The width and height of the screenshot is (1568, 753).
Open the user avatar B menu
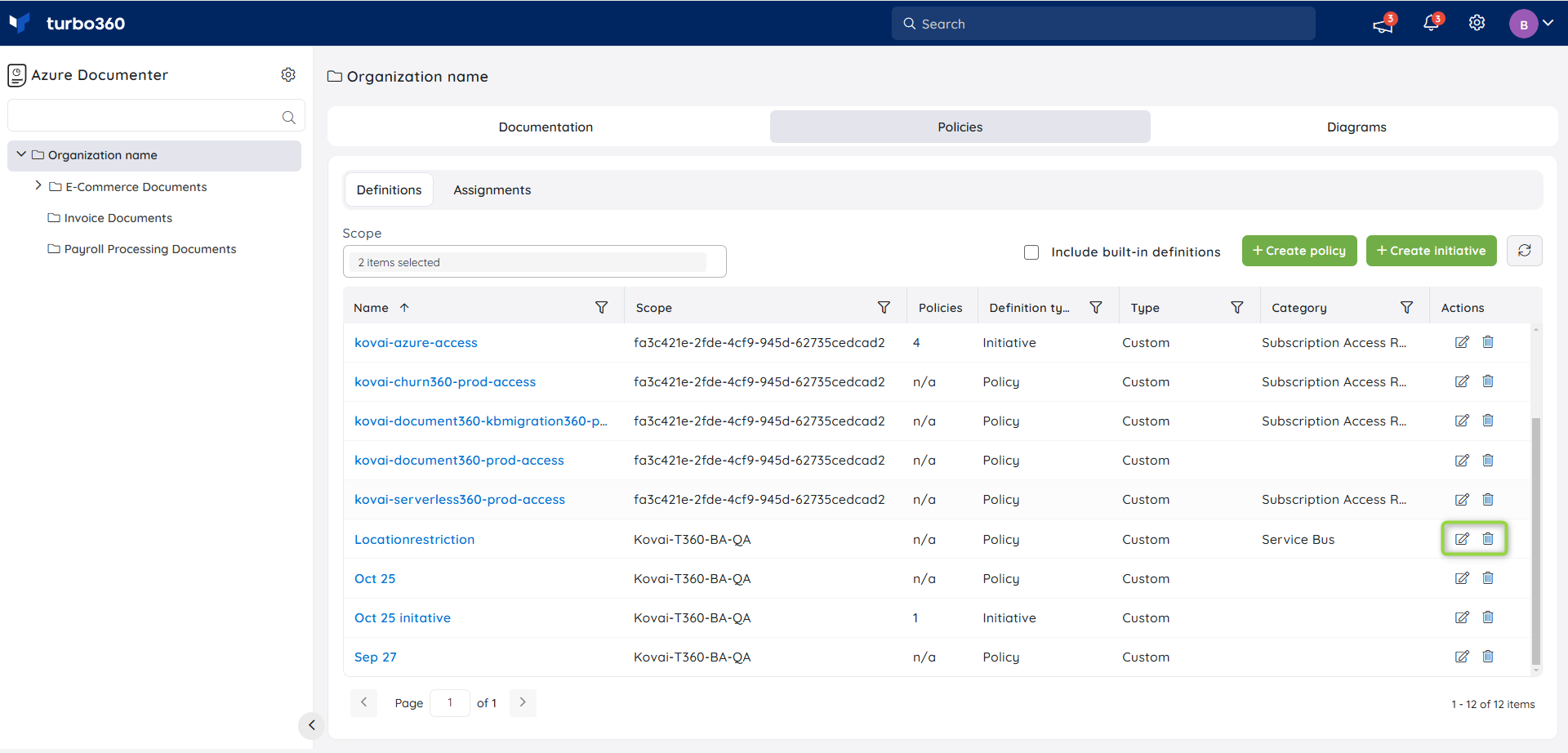click(1531, 24)
